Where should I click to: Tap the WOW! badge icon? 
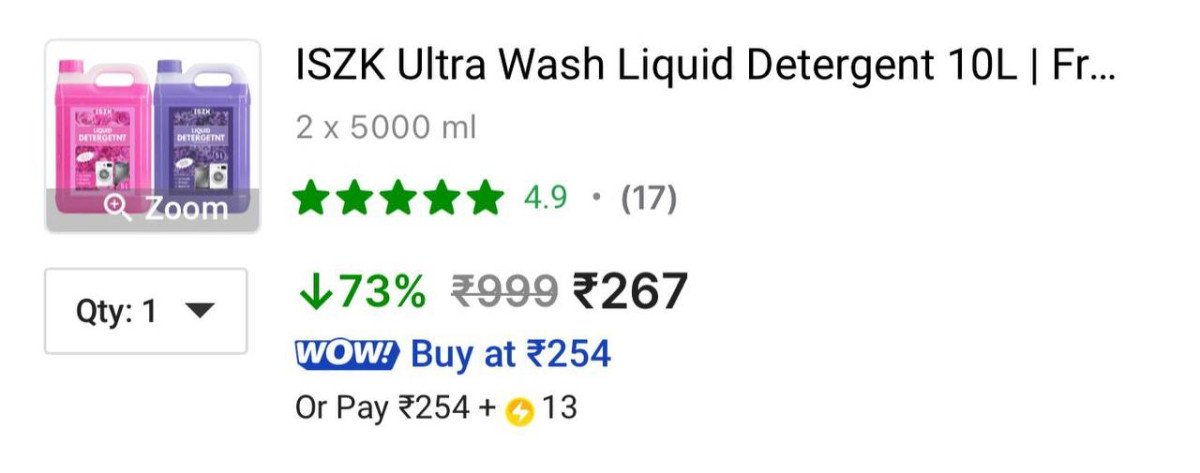[347, 354]
